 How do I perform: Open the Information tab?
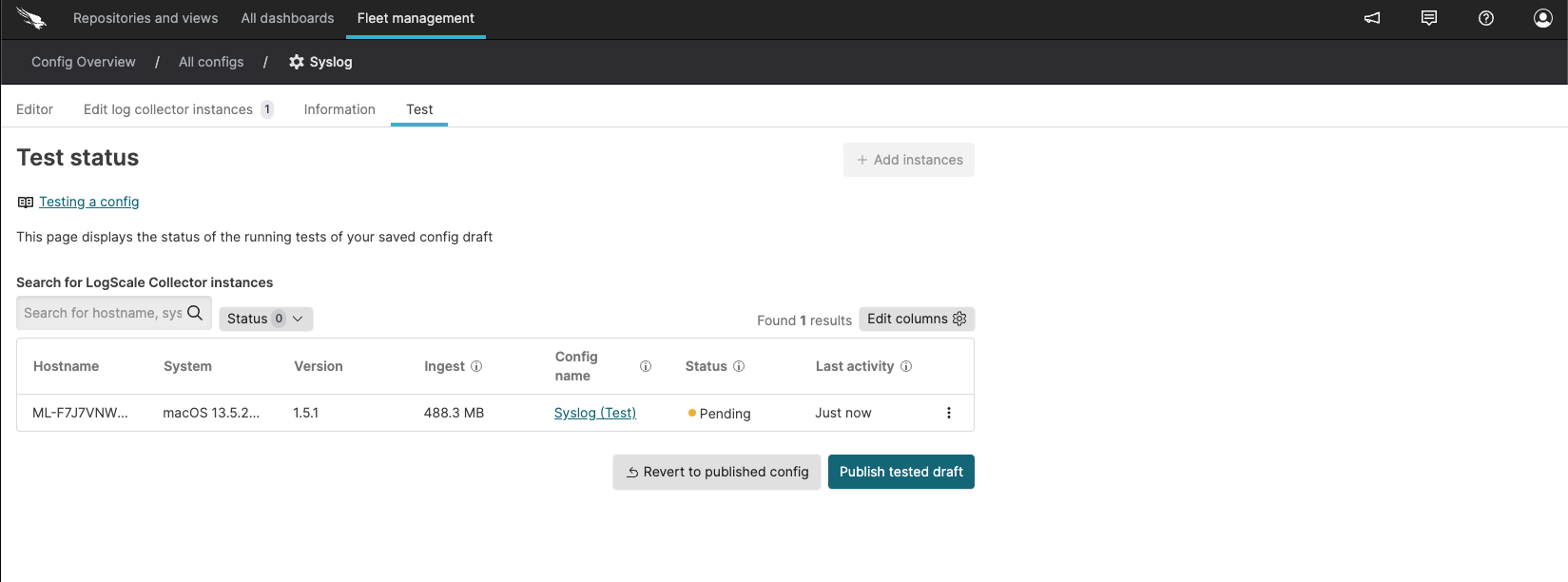point(339,109)
